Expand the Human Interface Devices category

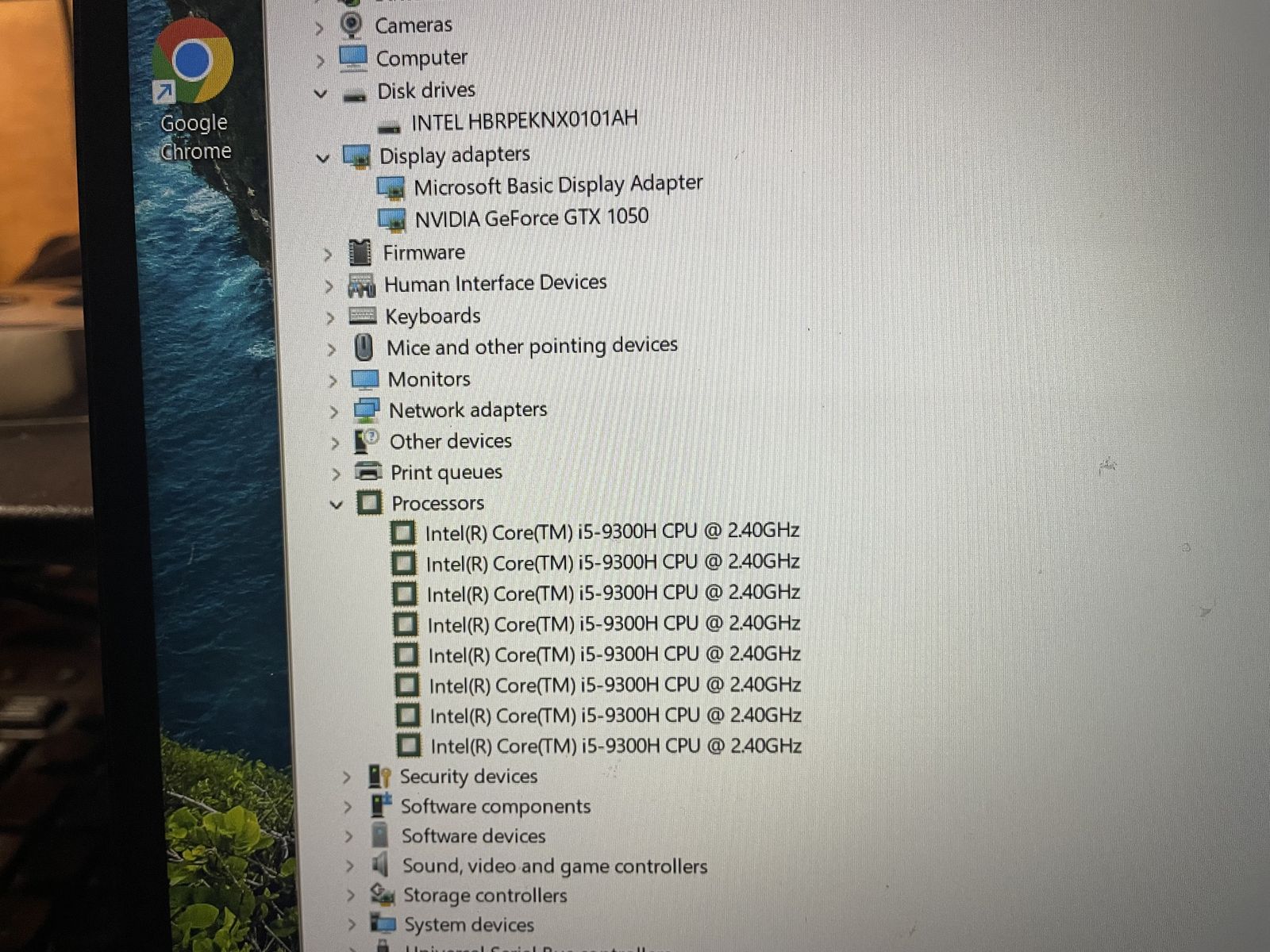tap(329, 286)
